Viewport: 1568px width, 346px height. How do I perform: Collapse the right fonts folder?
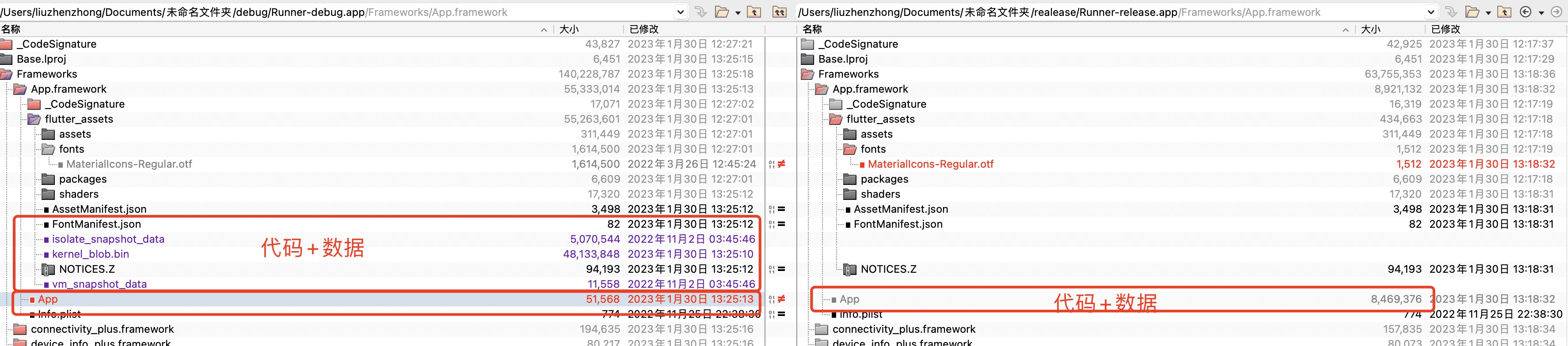tap(850, 149)
